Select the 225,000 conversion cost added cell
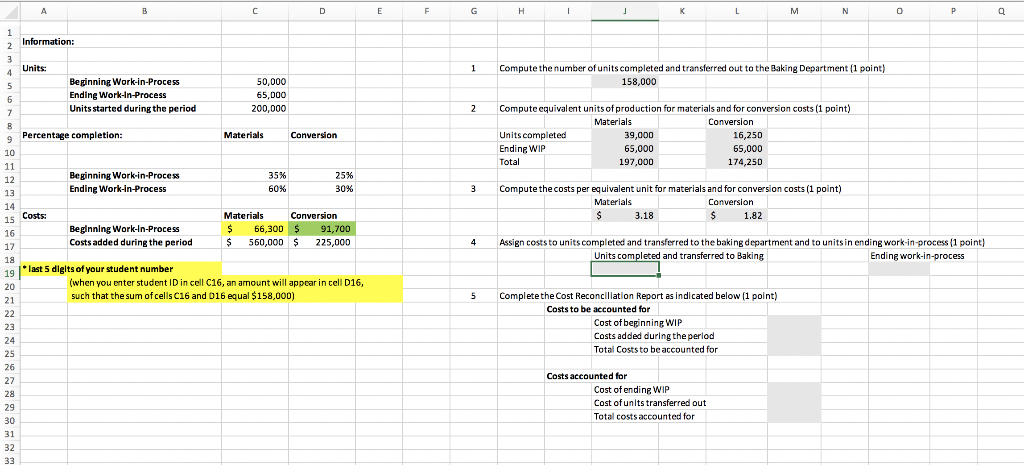Screen dimensions: 1024x465 (321, 242)
